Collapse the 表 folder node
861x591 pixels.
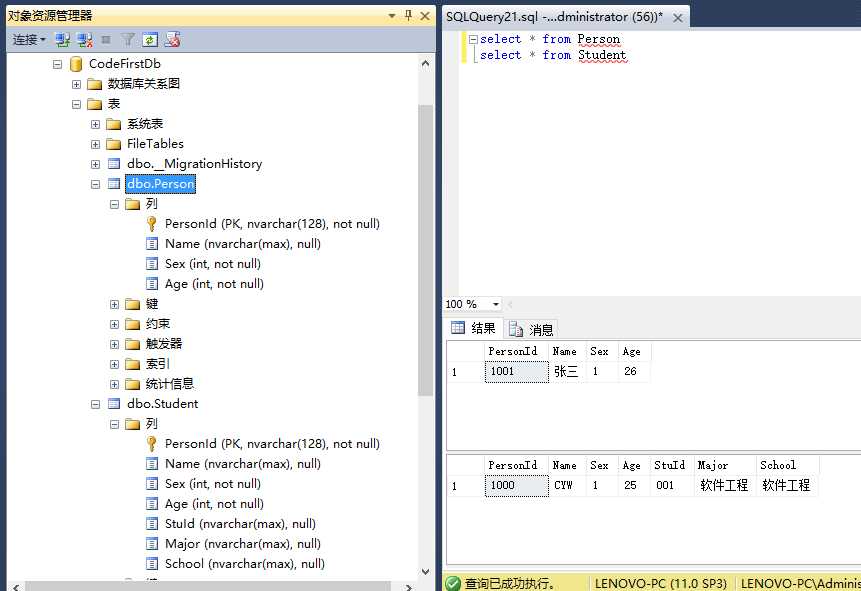click(x=76, y=104)
